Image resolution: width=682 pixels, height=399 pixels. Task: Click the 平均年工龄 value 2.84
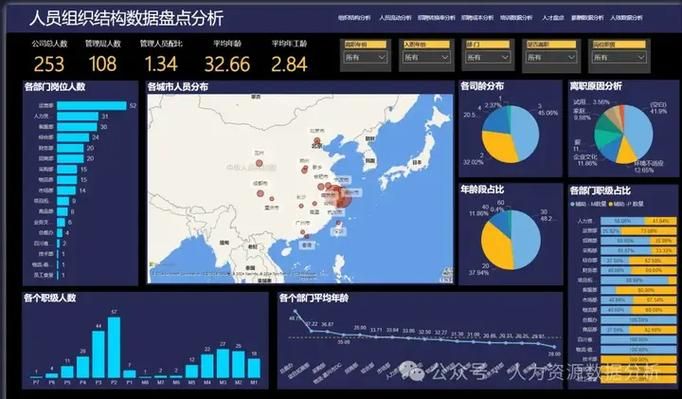click(289, 64)
